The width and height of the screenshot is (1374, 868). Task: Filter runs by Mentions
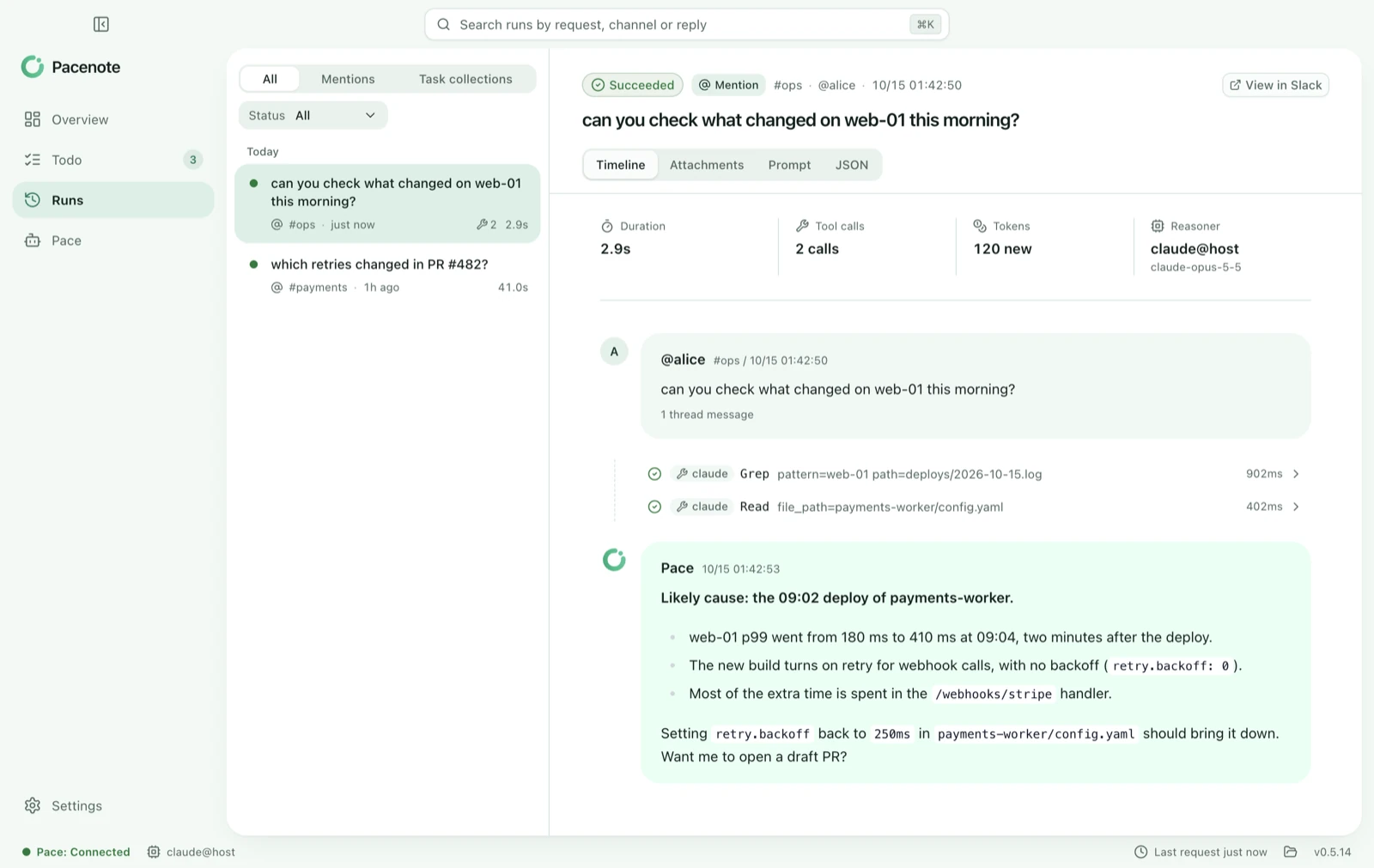348,79
